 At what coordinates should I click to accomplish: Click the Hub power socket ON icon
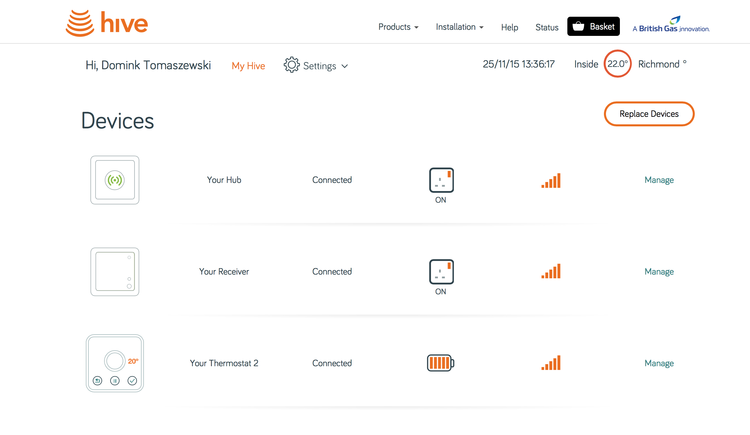point(441,180)
